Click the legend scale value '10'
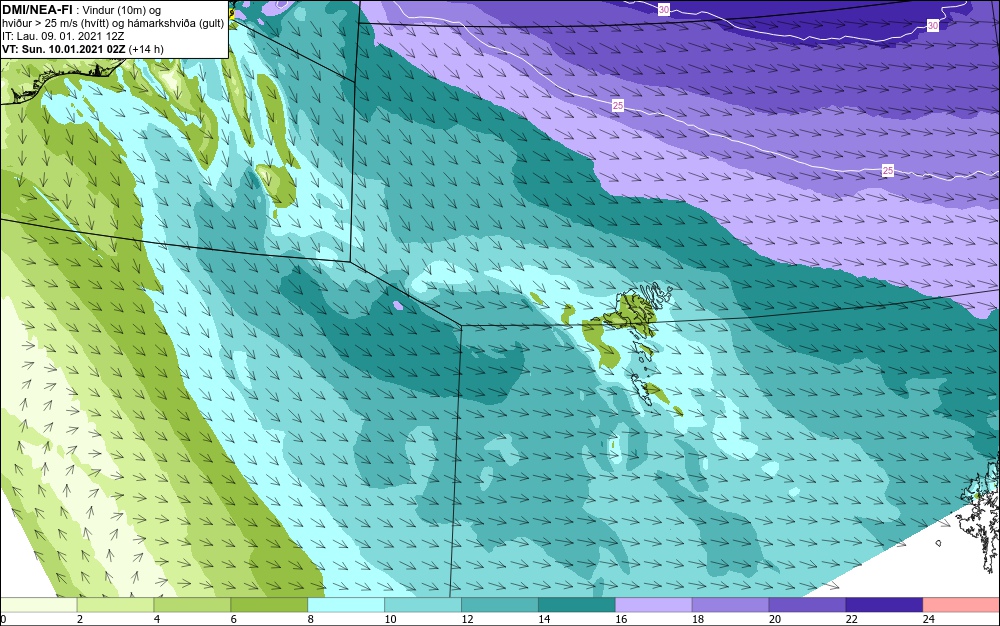1000x626 pixels. coord(390,619)
